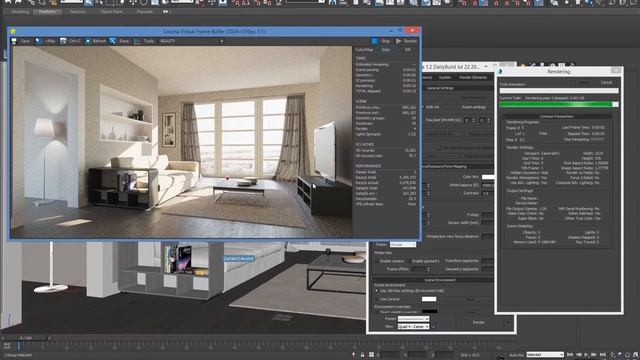Click the Refresh icon in frame buffer toolbar
Screen dimensions: 640x360
click(x=88, y=41)
